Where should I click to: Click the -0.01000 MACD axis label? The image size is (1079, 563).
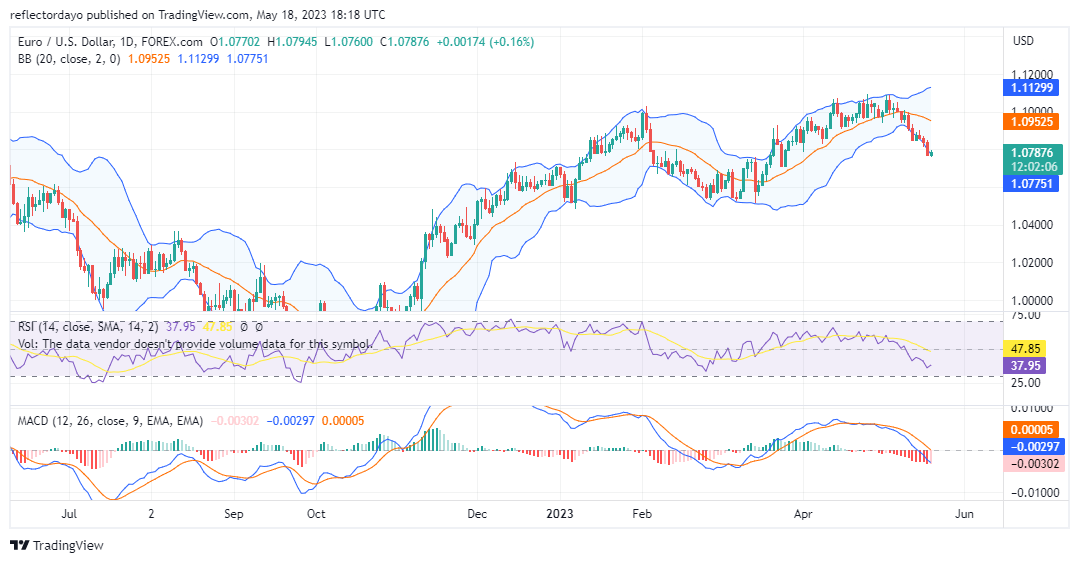point(1034,493)
